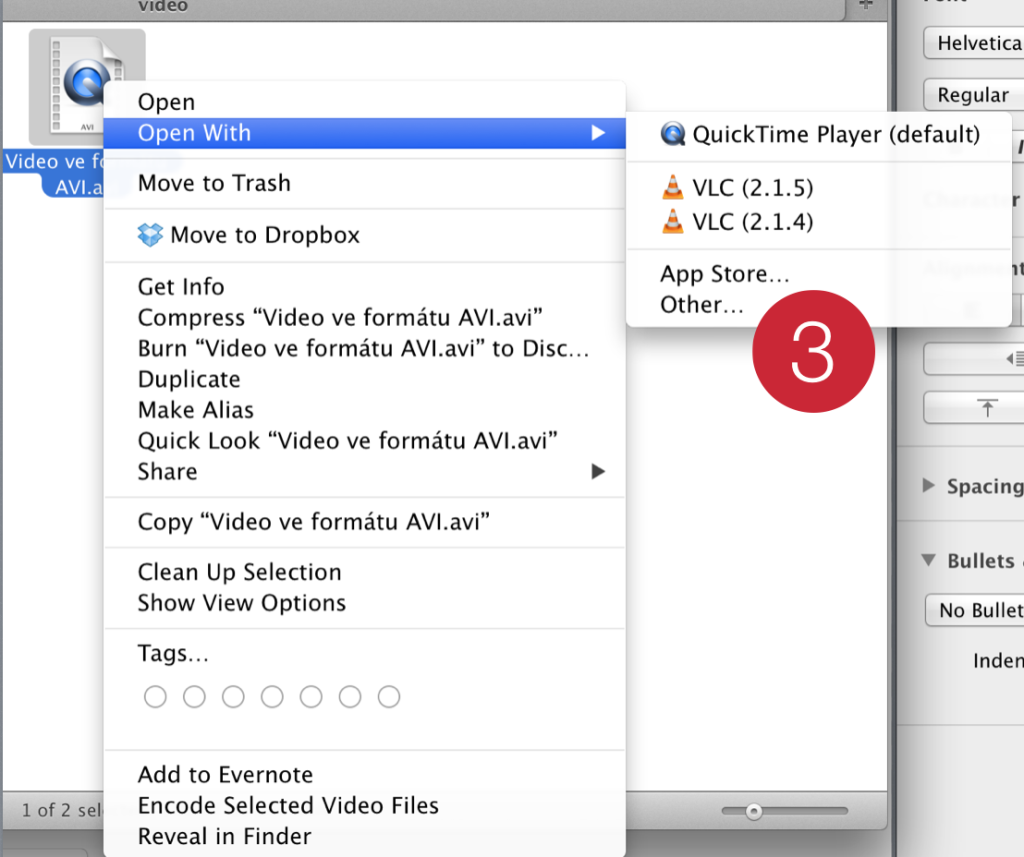This screenshot has height=857, width=1024.
Task: Quick Look the AVI video file
Action: (x=364, y=440)
